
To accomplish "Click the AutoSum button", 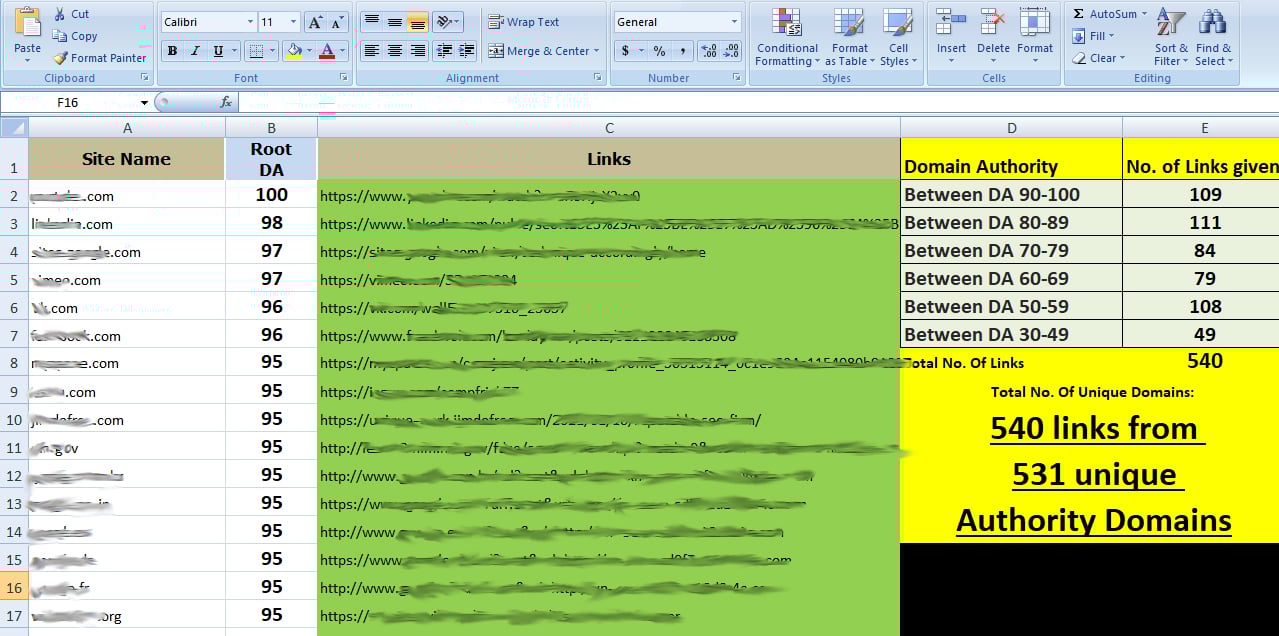I will (x=1105, y=14).
